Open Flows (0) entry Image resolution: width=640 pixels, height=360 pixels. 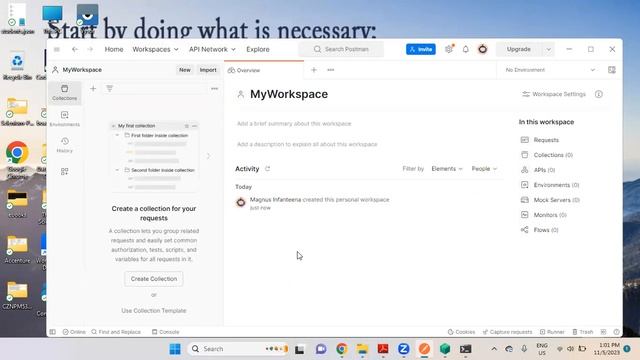(x=540, y=230)
